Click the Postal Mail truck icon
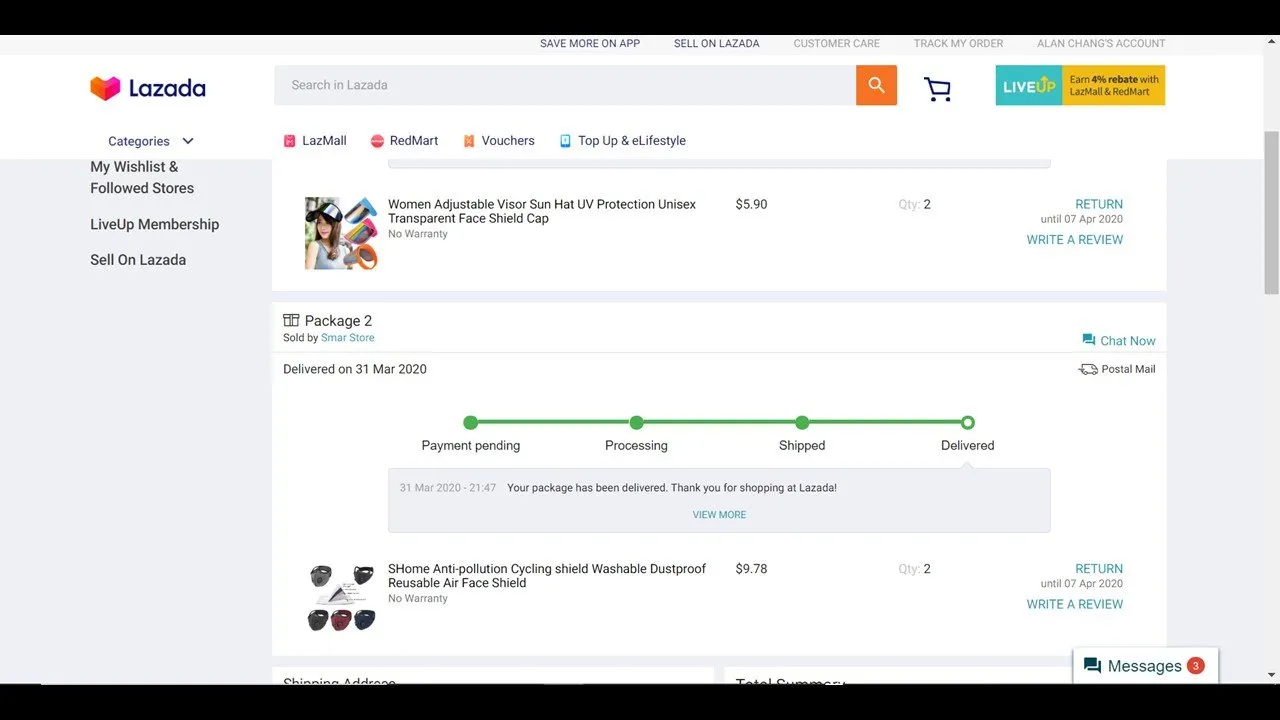 (1088, 369)
